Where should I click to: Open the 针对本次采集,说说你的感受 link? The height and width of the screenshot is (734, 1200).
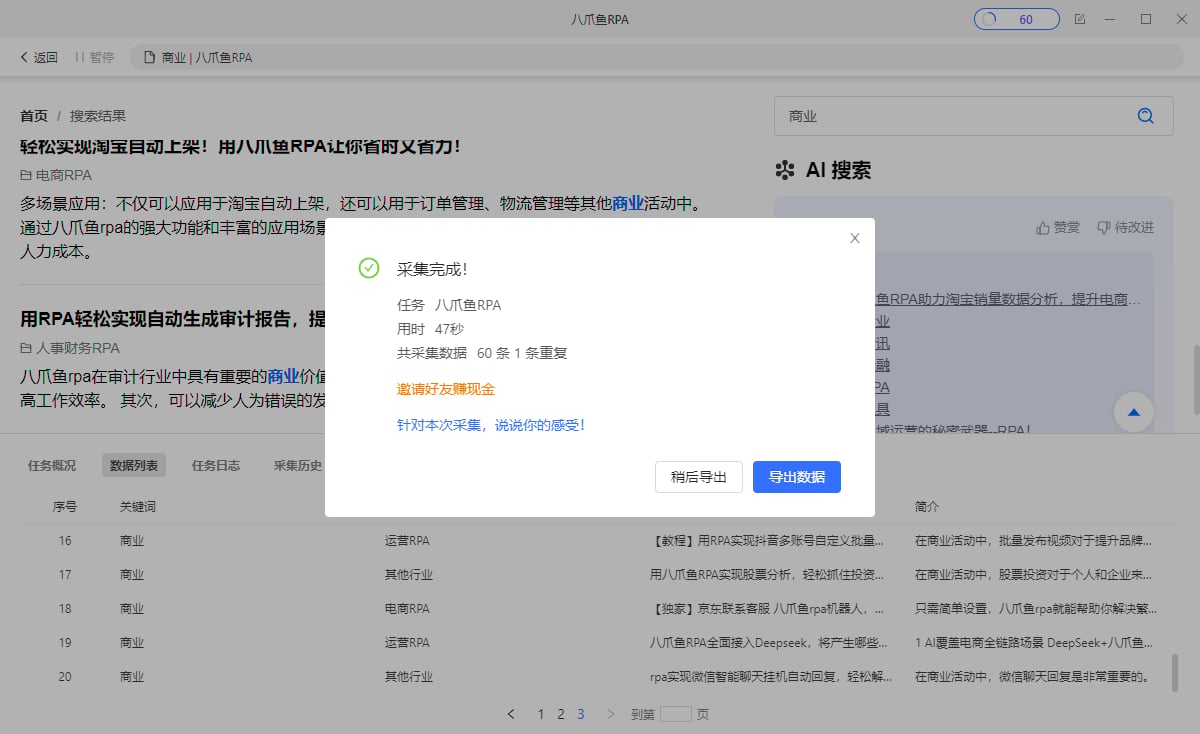[491, 425]
